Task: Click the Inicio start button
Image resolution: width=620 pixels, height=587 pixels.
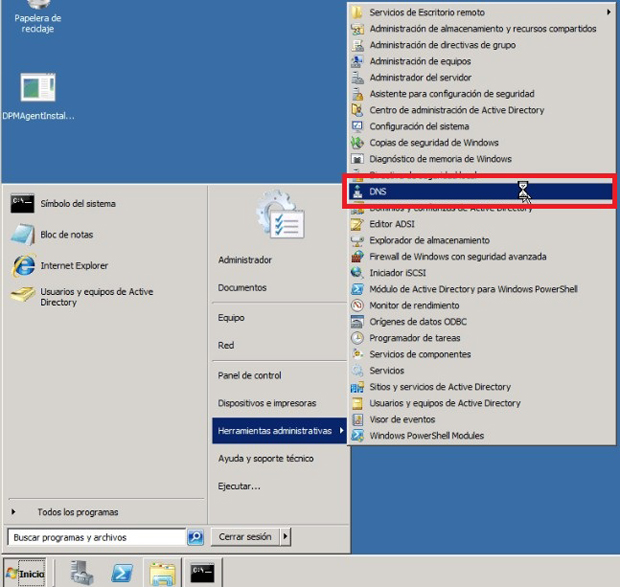Action: tap(25, 573)
